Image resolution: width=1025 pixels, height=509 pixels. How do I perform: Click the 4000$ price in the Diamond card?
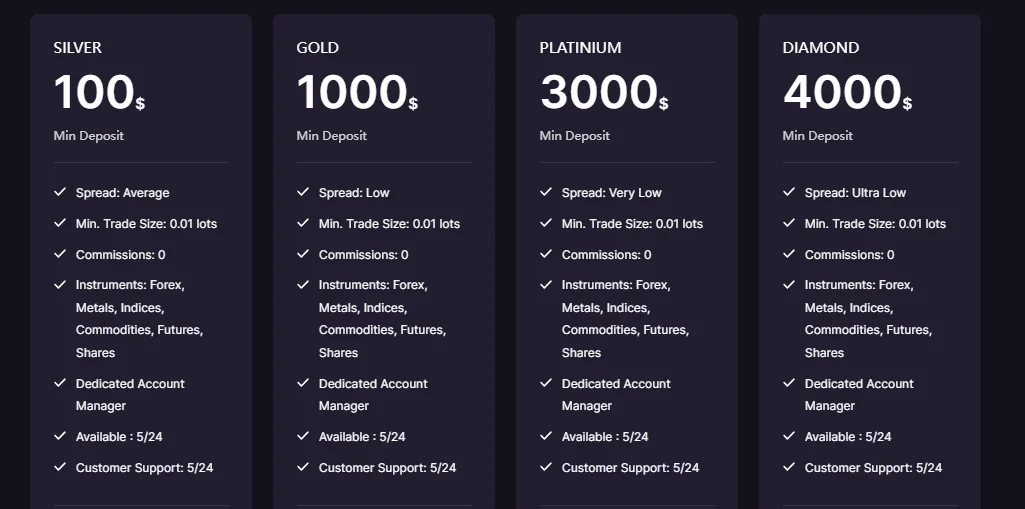tap(846, 94)
